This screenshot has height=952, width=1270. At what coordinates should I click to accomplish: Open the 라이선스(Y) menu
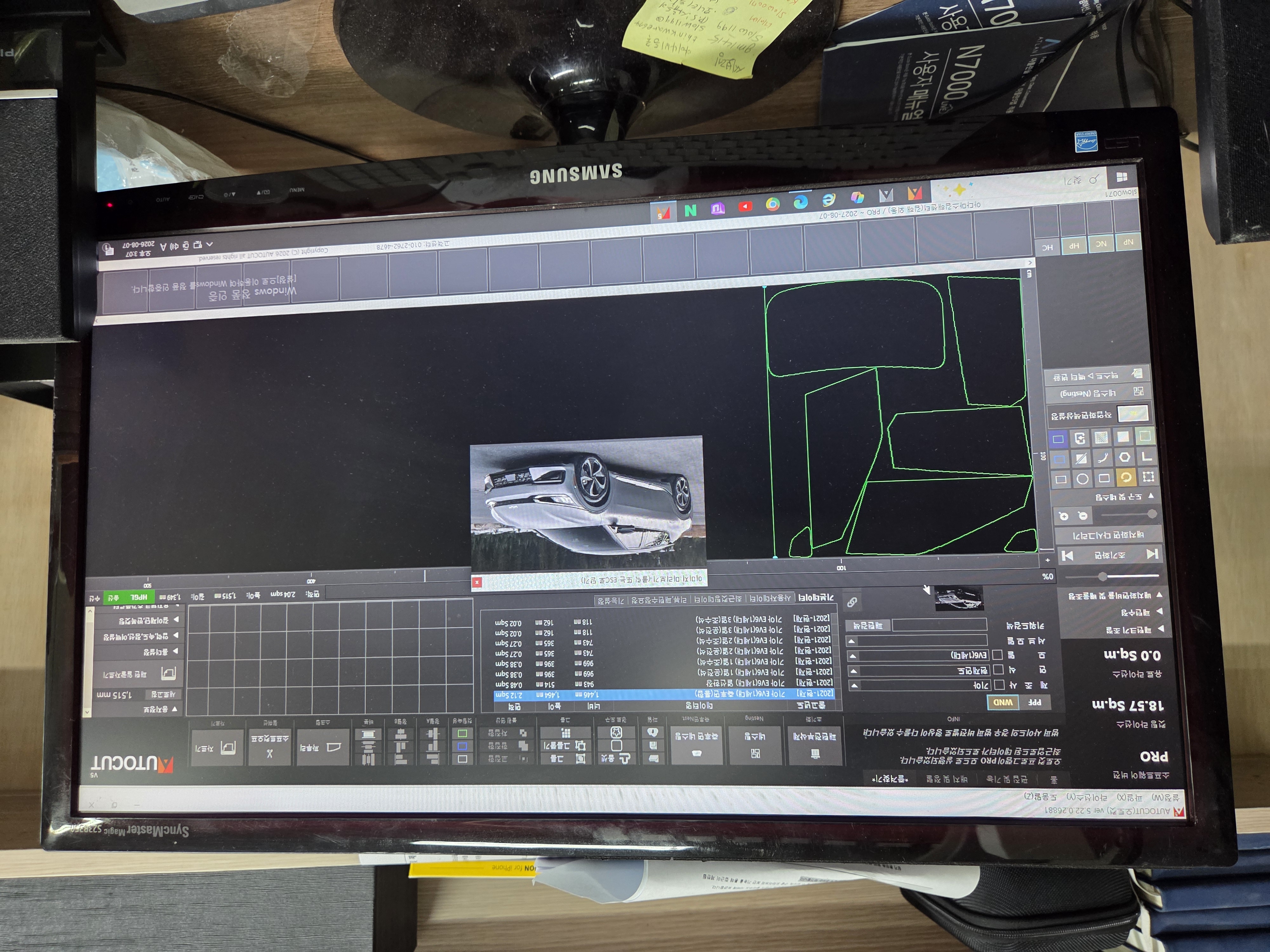point(1086,798)
